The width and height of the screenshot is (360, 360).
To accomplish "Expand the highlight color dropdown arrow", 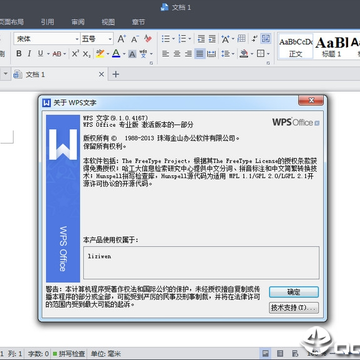I will click(x=108, y=54).
